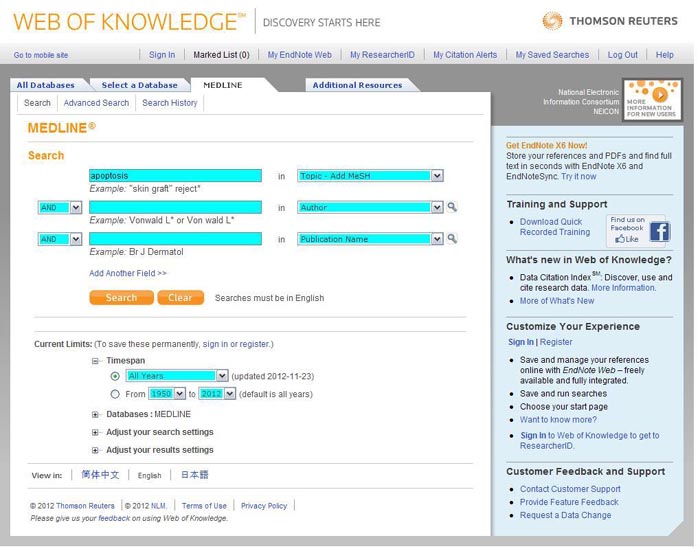
Task: Switch to the All Databases tab
Action: click(x=46, y=85)
